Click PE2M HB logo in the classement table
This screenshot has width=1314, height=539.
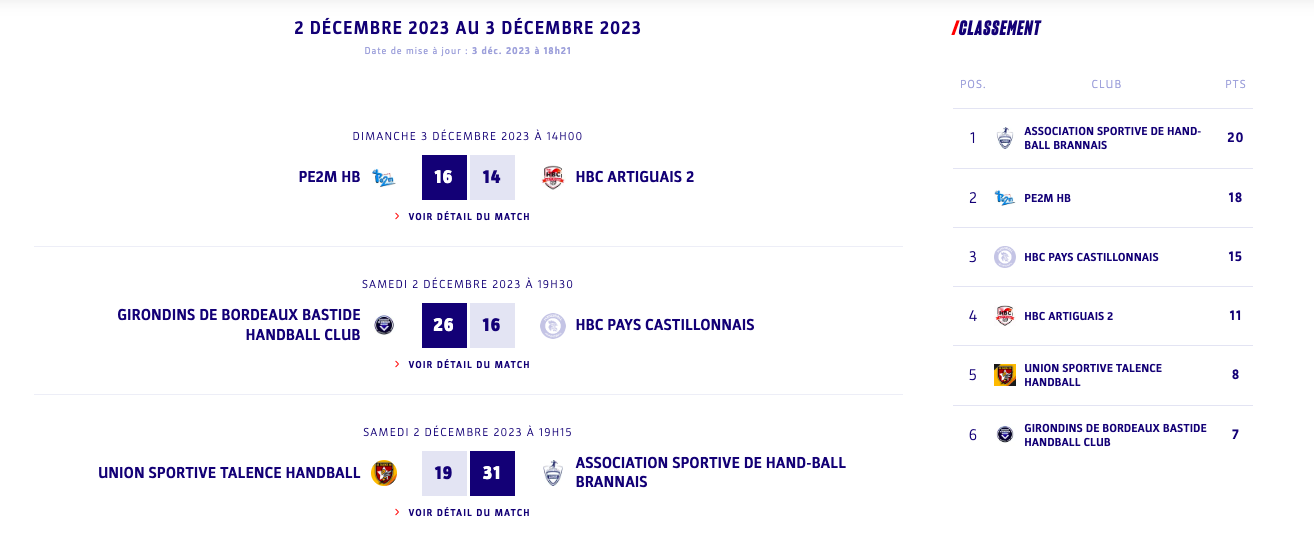(x=1005, y=198)
